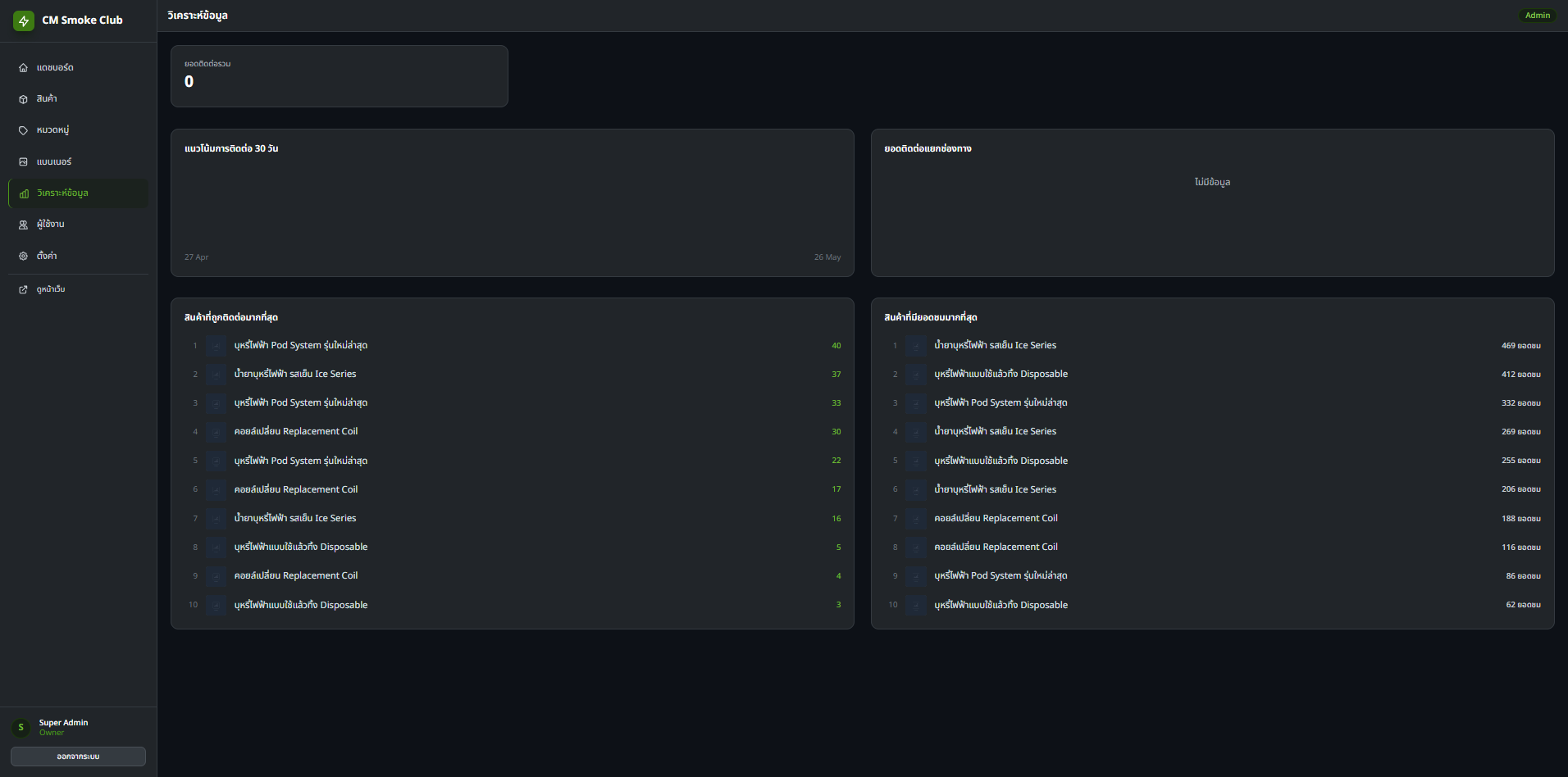
Task: Open the Banners image icon
Action: 23,162
